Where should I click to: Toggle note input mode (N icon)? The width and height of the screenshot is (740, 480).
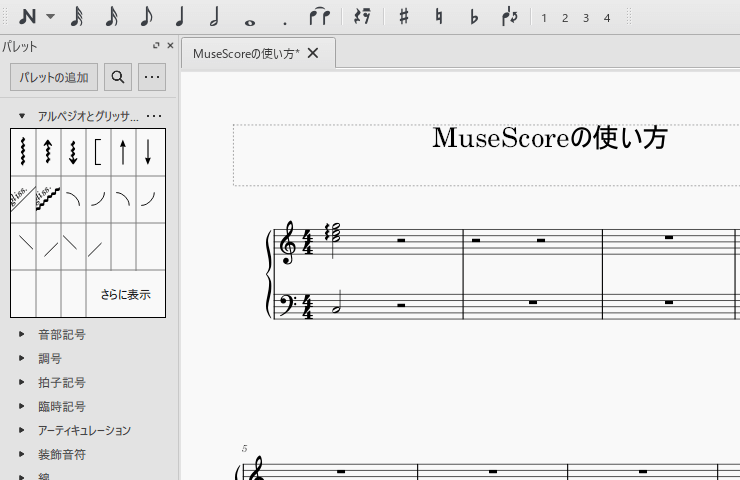point(28,17)
